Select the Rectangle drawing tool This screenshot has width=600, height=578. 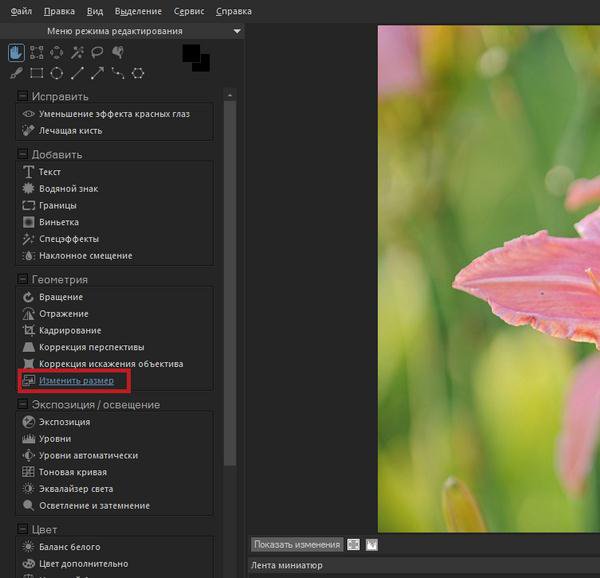pos(36,73)
